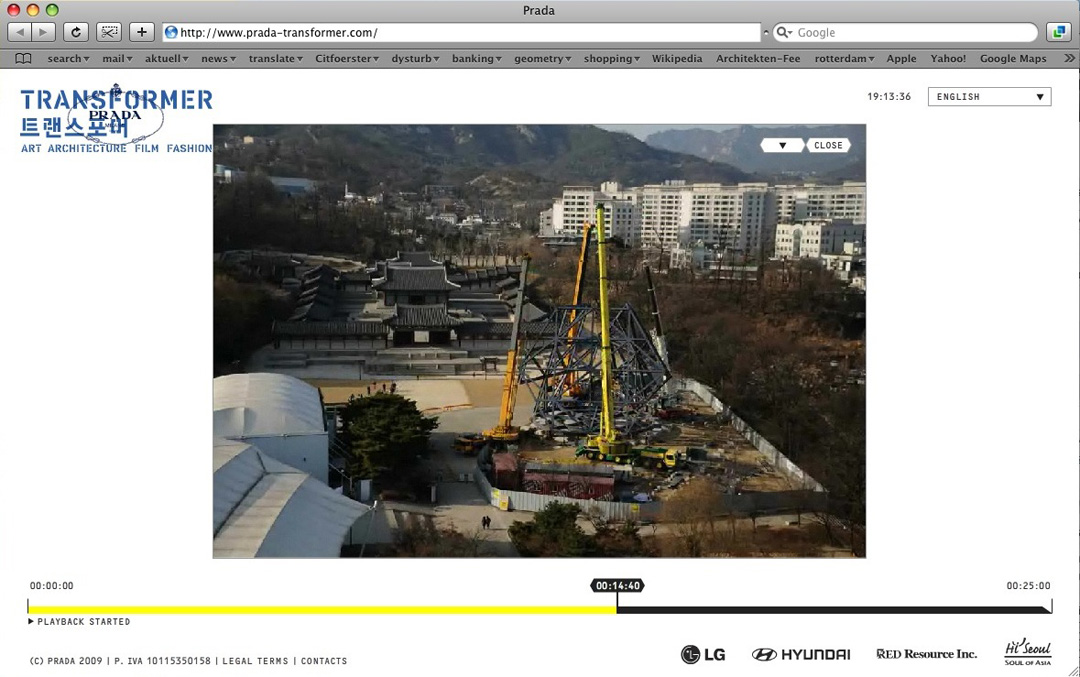Expand the news bookmarks folder
The width and height of the screenshot is (1080, 677).
pos(218,59)
